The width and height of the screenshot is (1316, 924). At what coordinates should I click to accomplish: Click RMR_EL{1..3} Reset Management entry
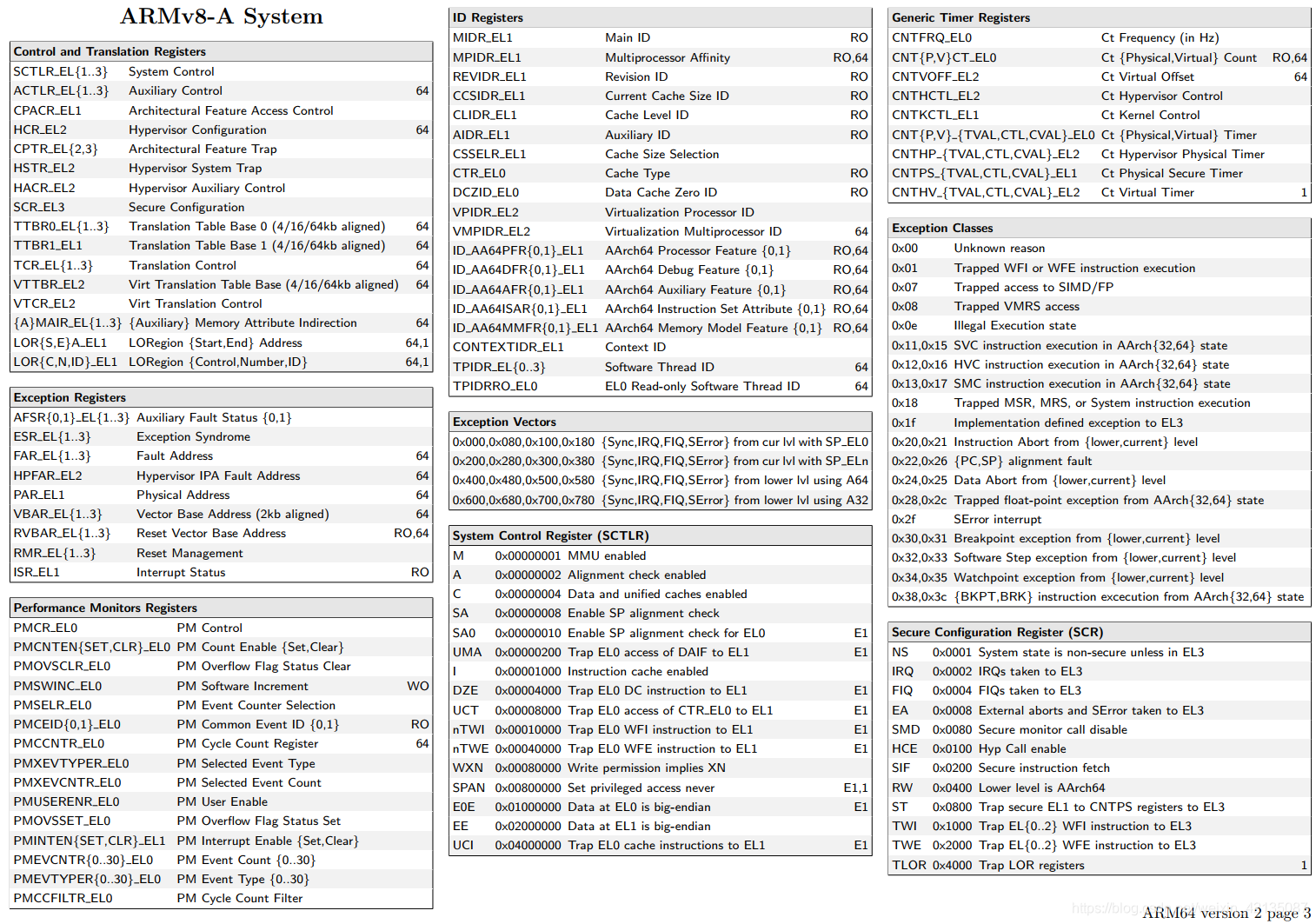pyautogui.click(x=222, y=553)
